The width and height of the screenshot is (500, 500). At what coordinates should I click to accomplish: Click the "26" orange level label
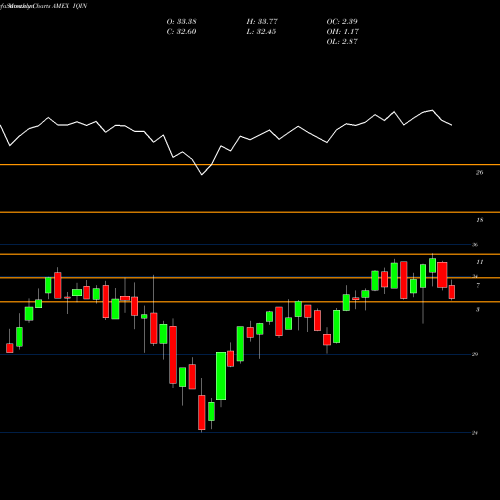pos(479,173)
